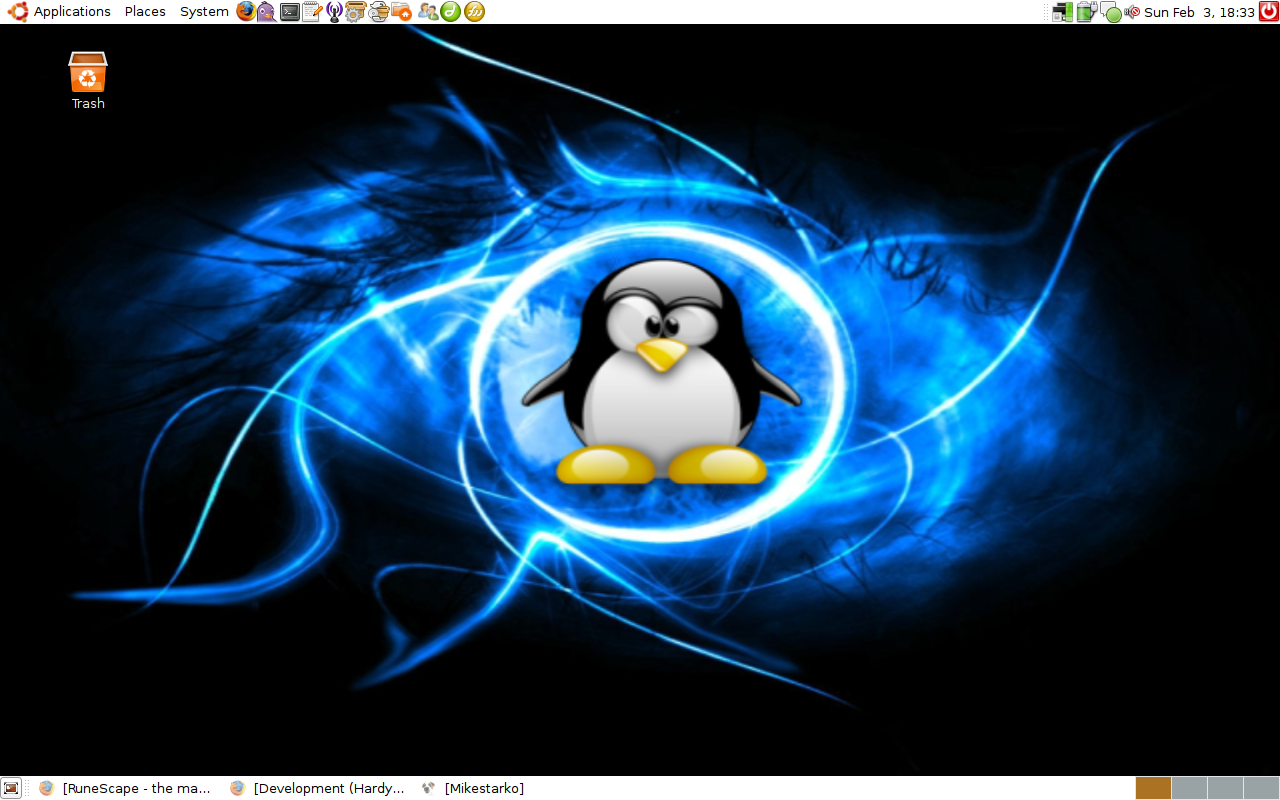
Task: Launch Pidgin messenger from the panel
Action: tap(267, 12)
